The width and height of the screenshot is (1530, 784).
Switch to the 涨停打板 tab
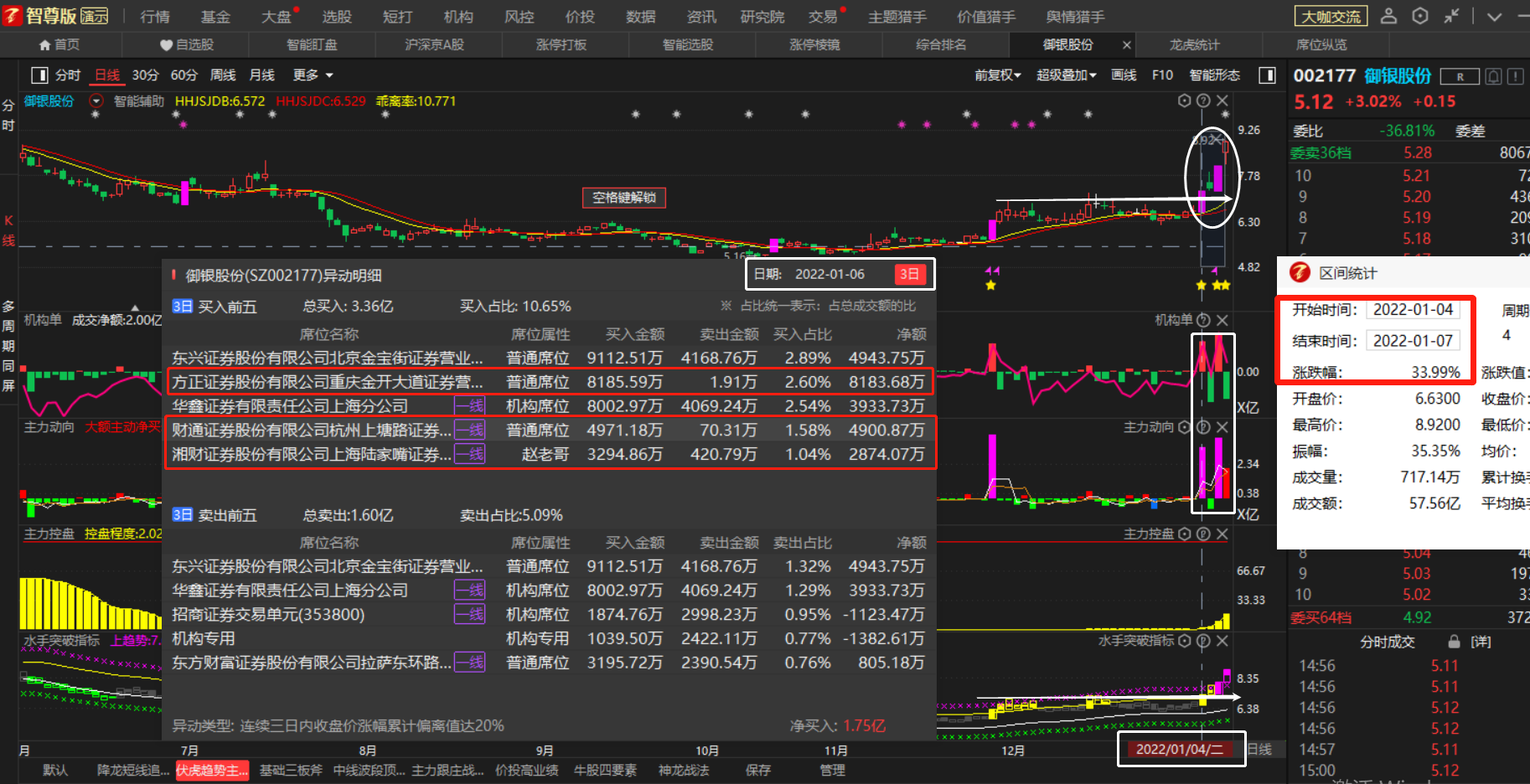561,45
